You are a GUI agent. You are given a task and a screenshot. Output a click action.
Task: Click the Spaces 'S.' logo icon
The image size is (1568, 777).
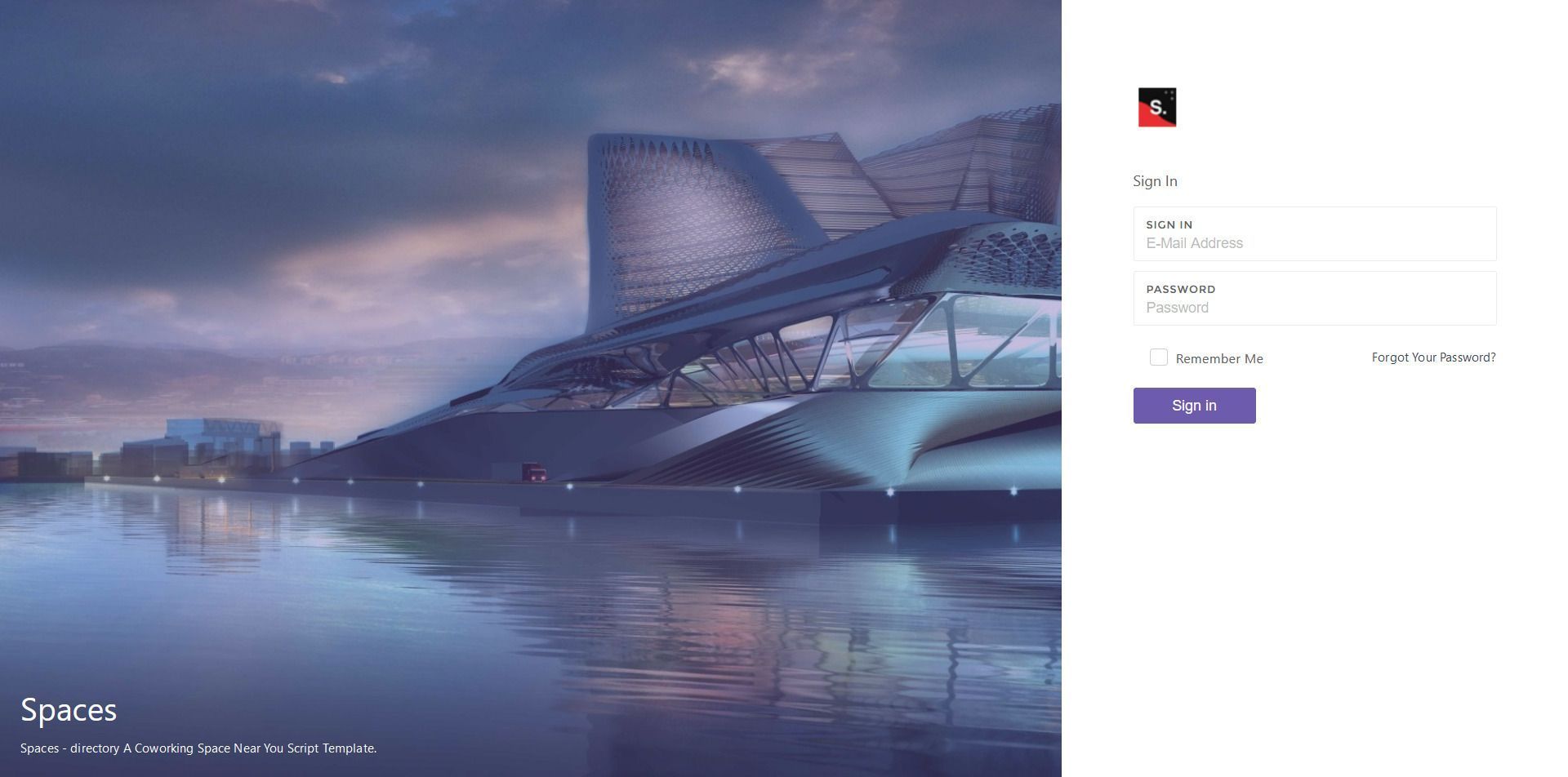click(x=1157, y=108)
